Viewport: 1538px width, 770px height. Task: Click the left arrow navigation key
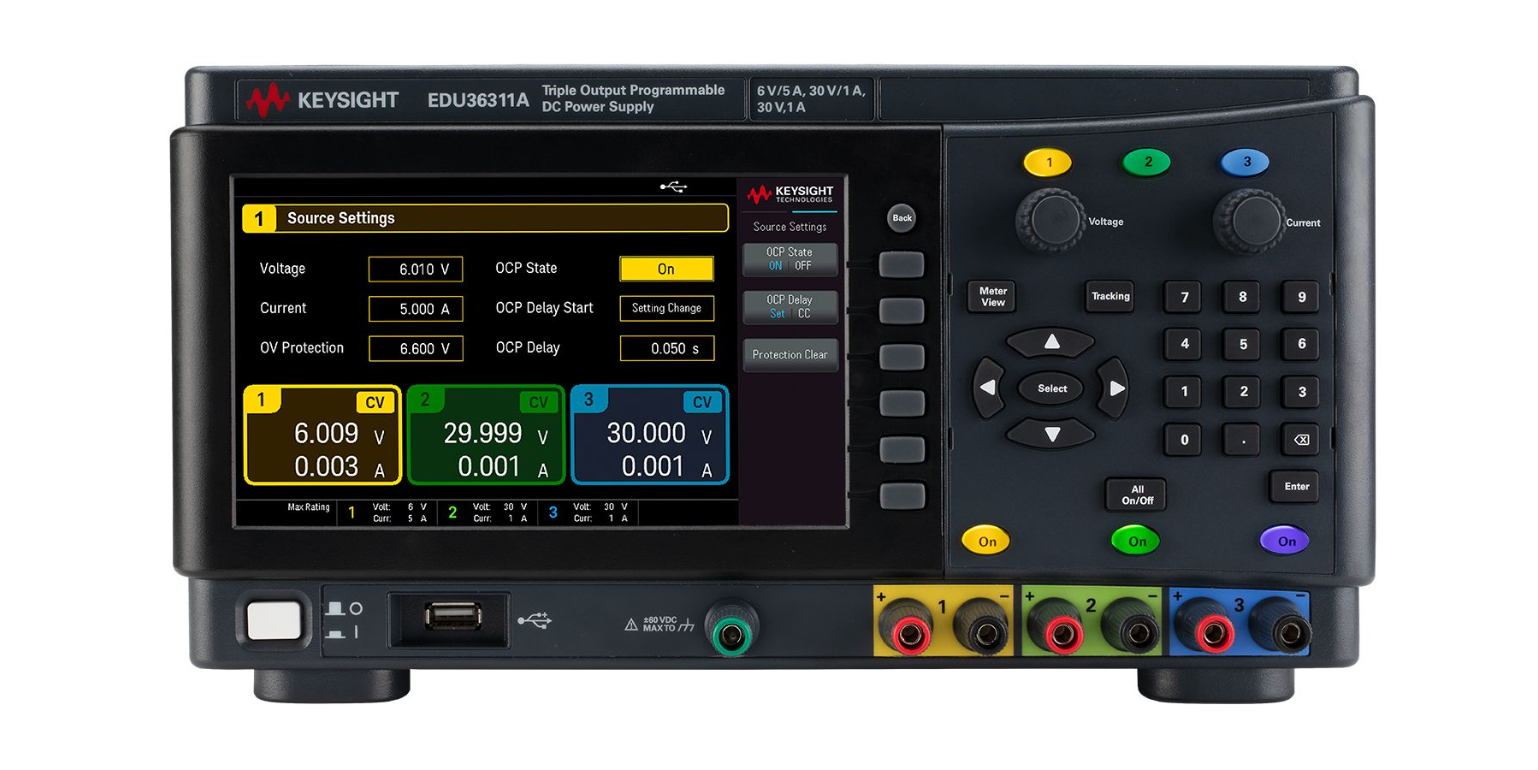point(989,388)
